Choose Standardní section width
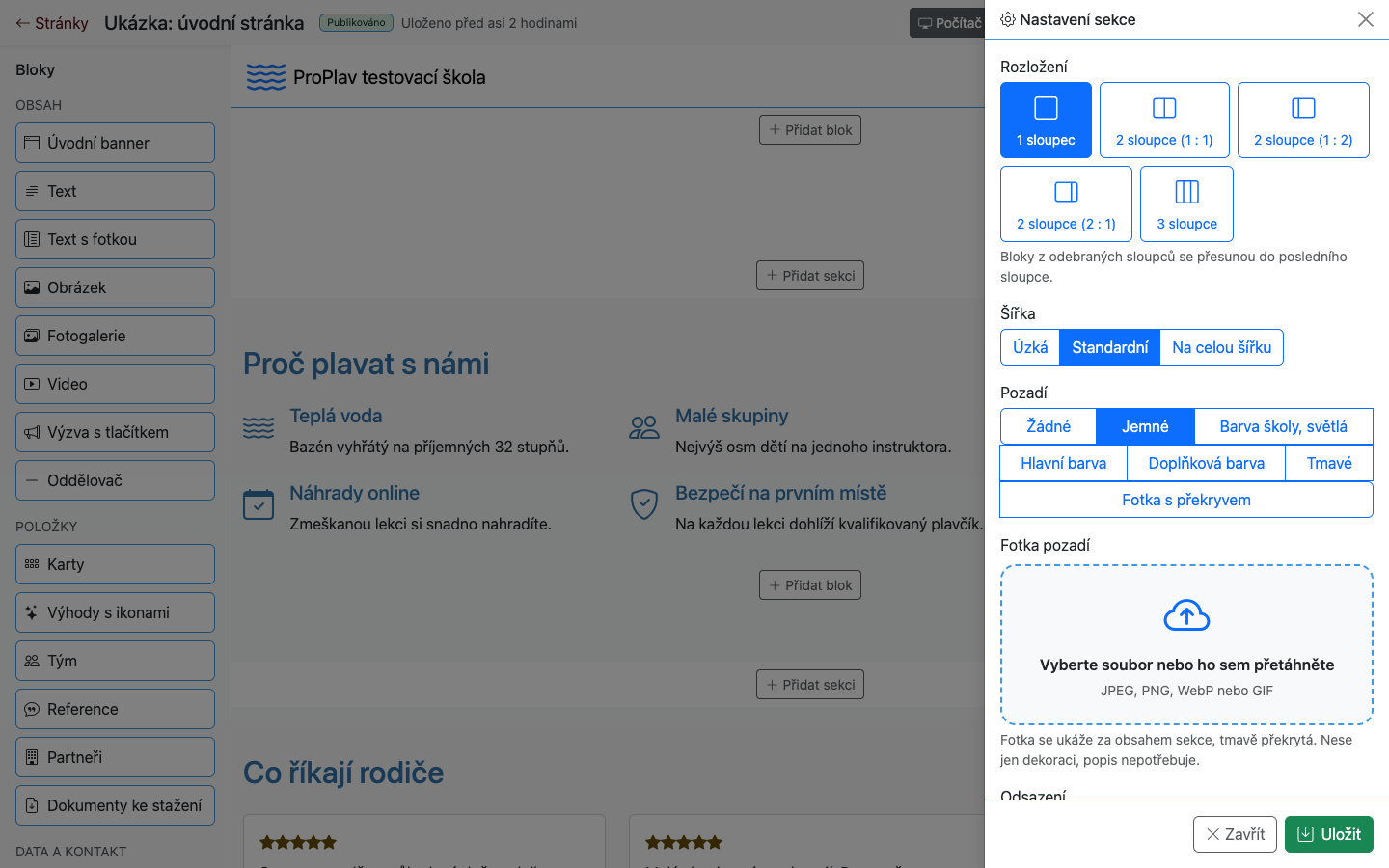The image size is (1389, 868). pos(1110,347)
